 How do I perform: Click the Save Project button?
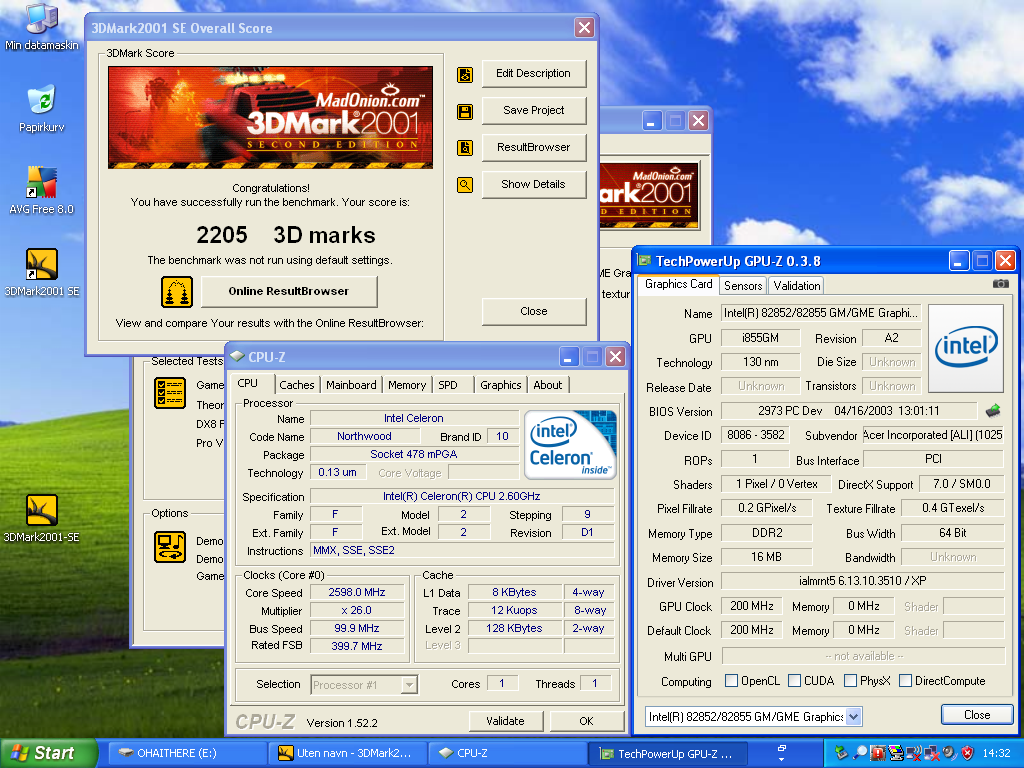(x=534, y=110)
